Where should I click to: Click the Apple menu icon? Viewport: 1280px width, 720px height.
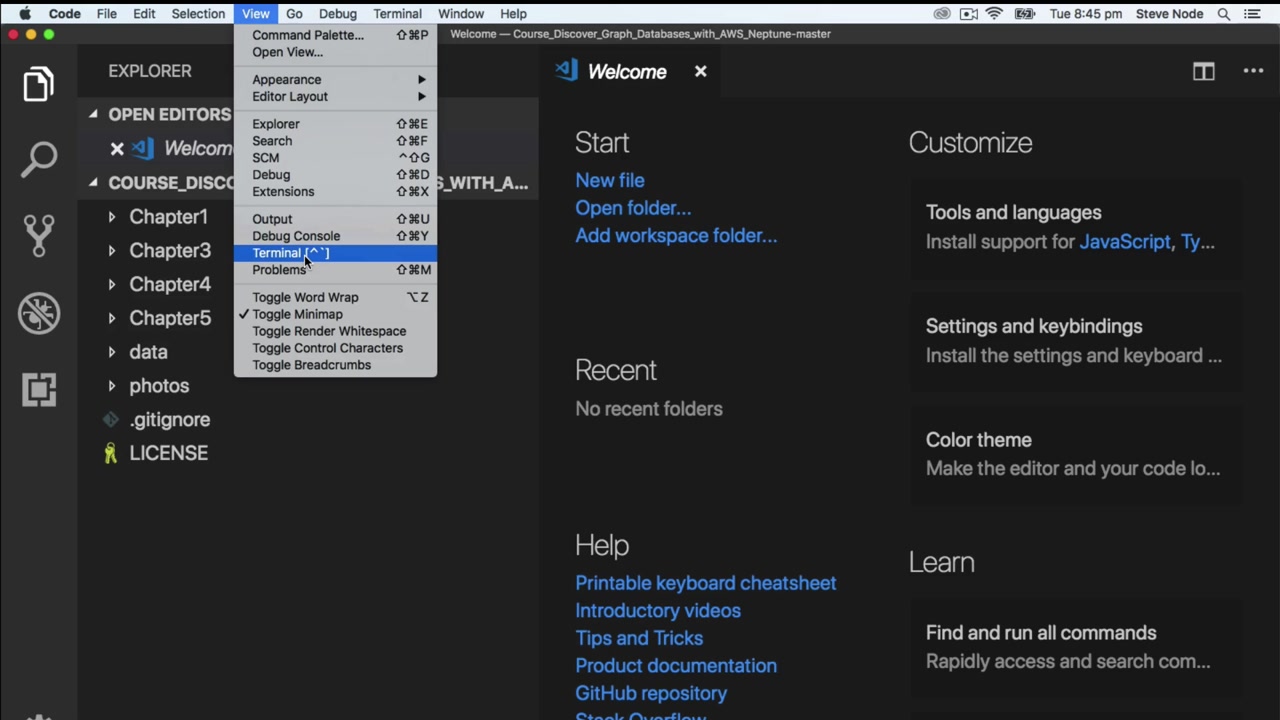coord(25,14)
